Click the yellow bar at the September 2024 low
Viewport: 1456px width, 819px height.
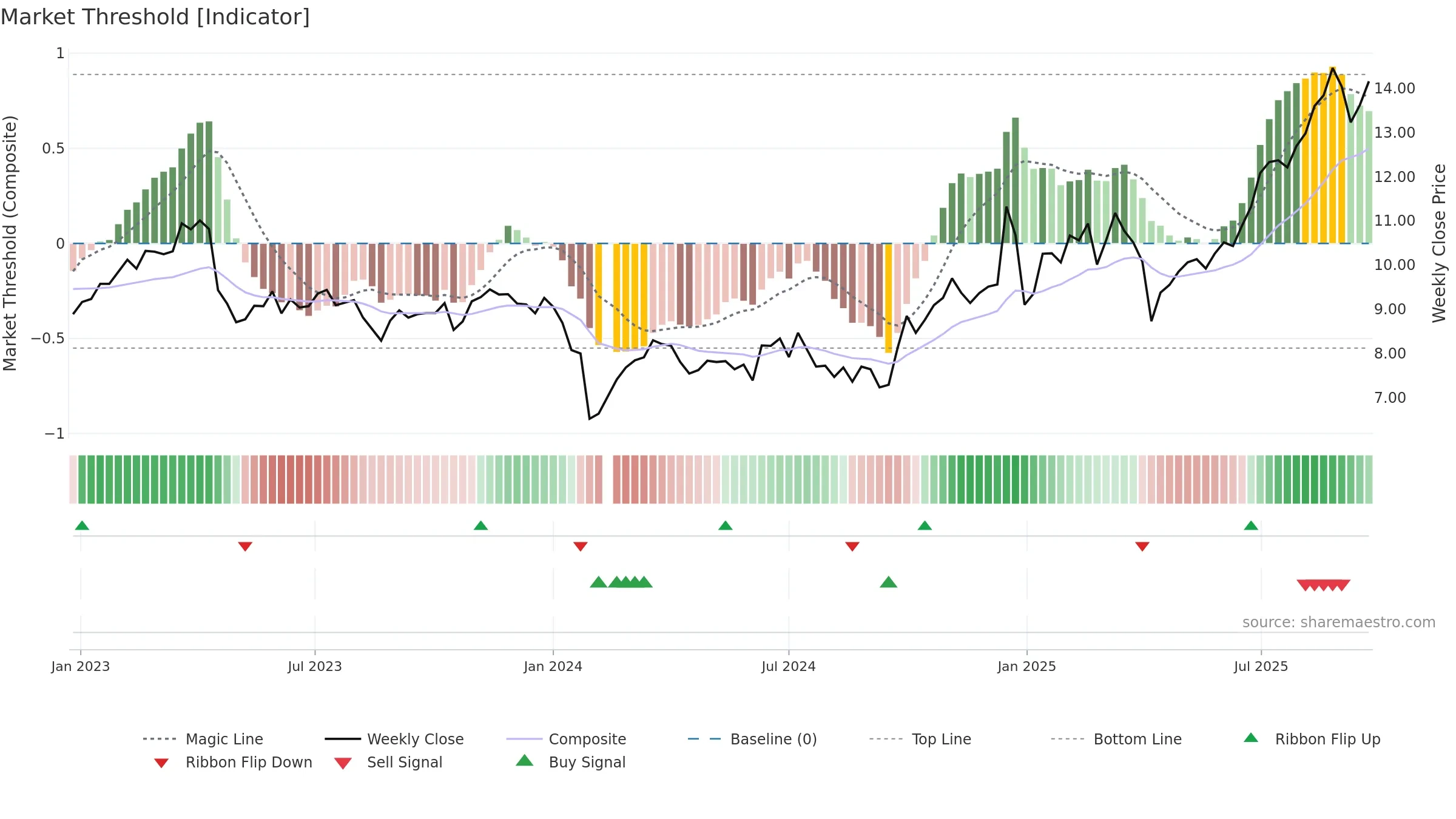pos(888,298)
